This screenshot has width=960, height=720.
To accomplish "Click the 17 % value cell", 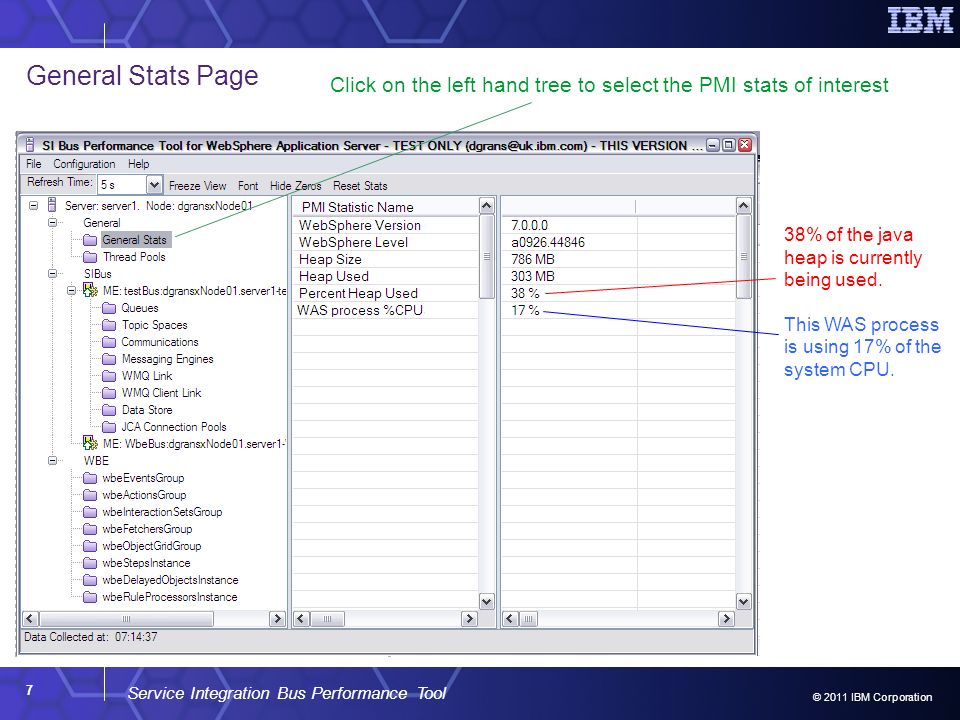I will 569,310.
